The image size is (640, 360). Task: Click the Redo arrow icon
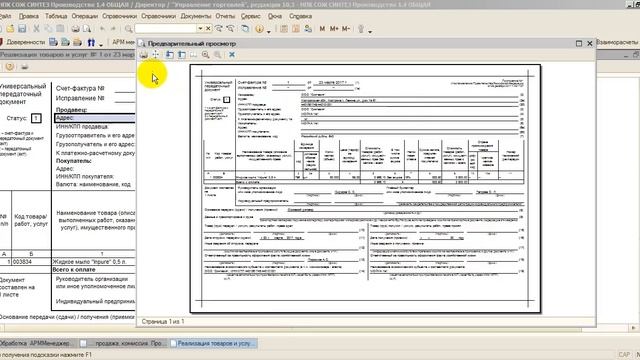(x=113, y=29)
